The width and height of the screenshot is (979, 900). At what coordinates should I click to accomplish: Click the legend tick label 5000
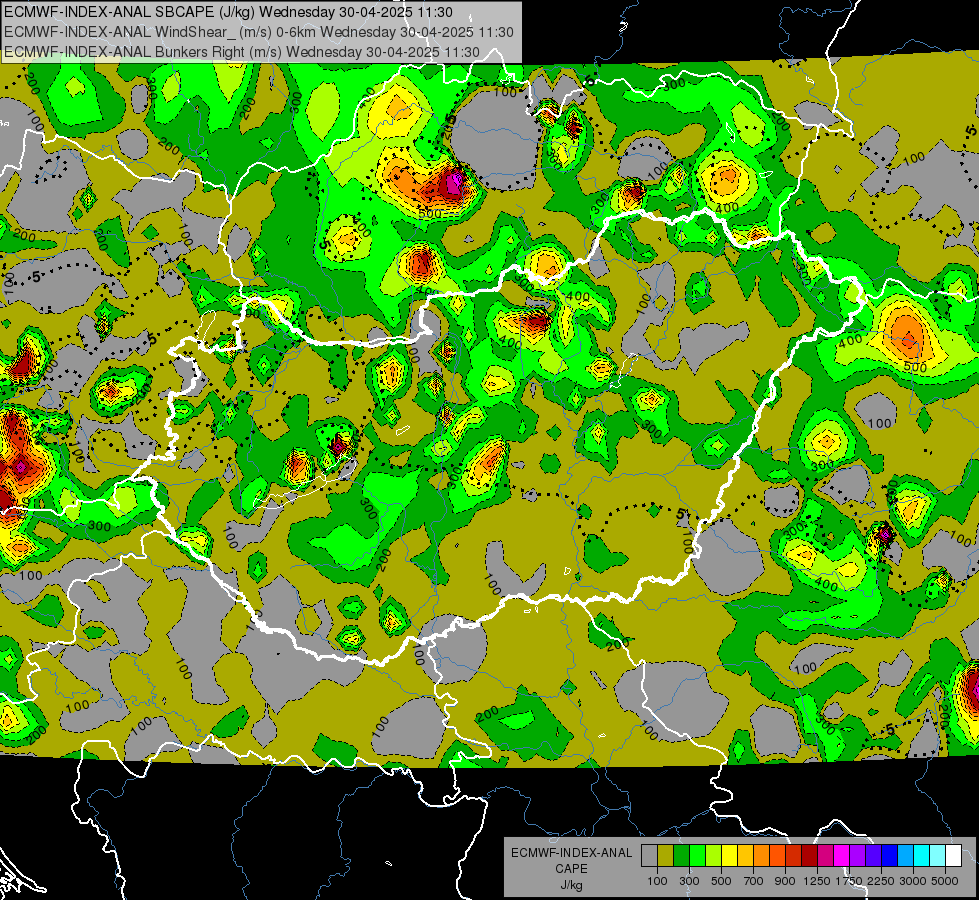945,881
